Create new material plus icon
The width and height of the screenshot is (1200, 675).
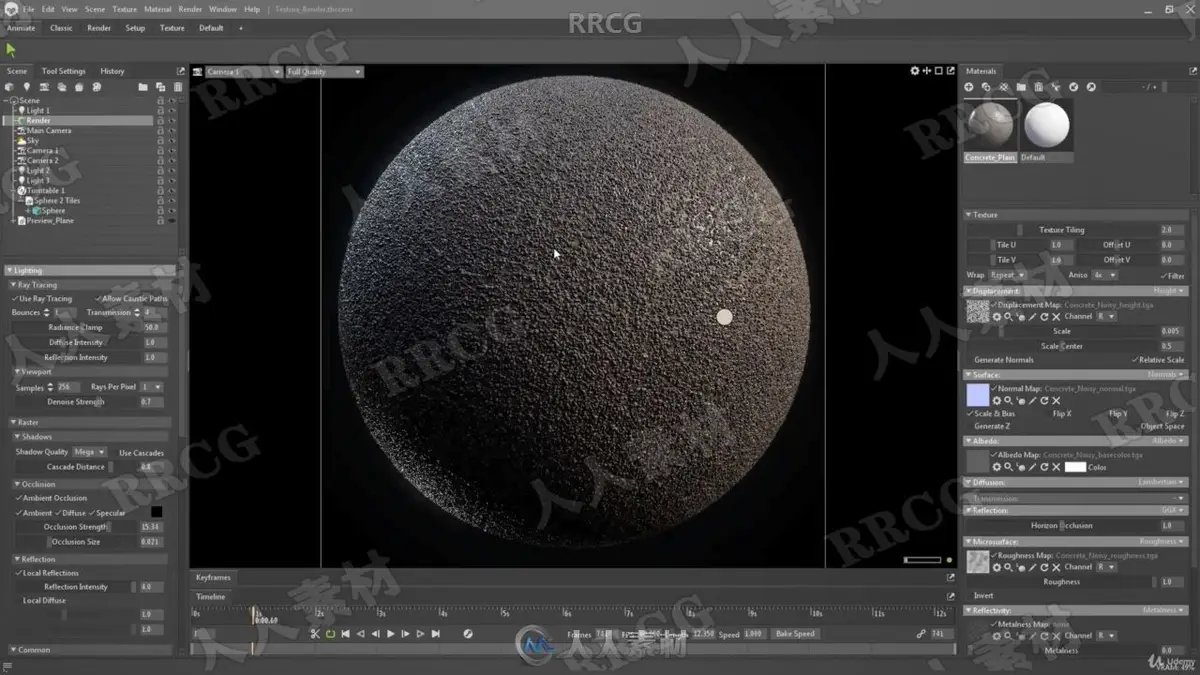coord(969,87)
